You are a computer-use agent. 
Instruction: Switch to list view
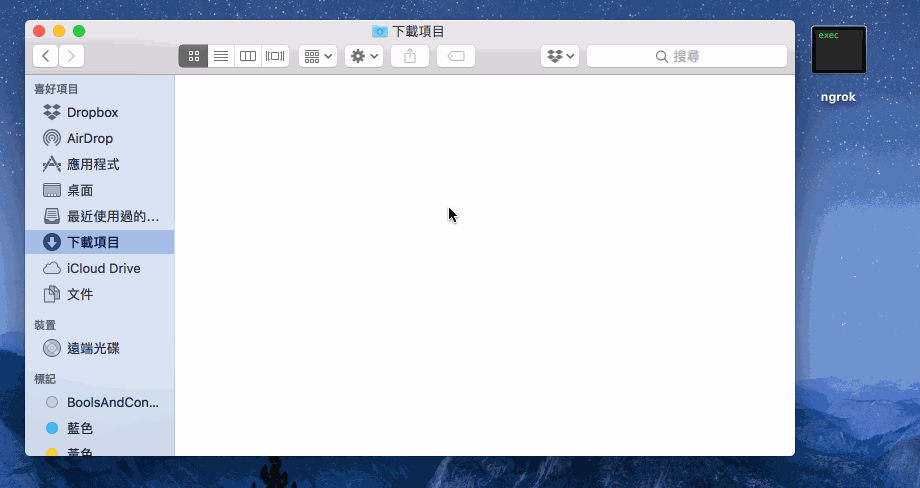coord(221,56)
